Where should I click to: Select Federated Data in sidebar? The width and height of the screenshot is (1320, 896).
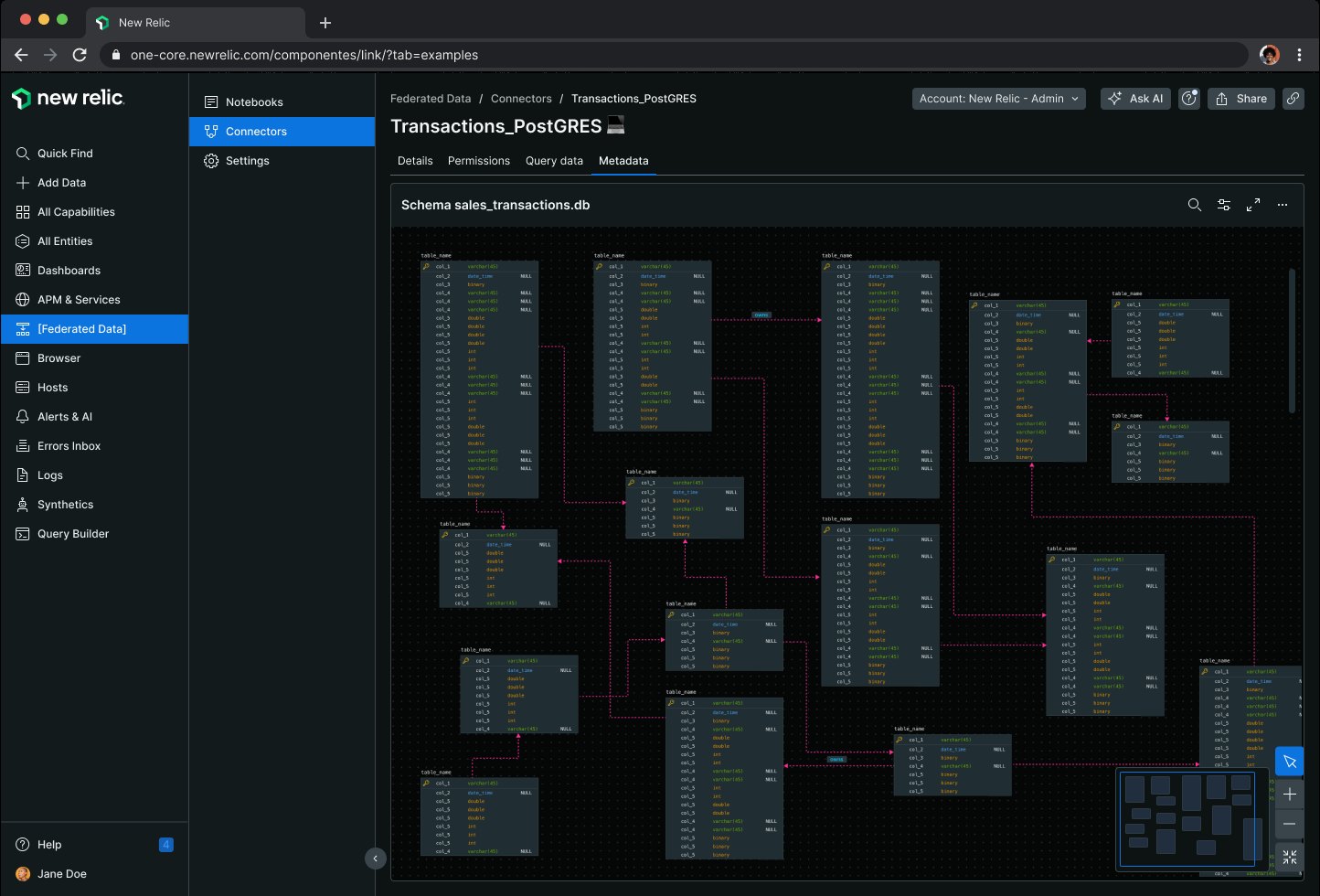pyautogui.click(x=94, y=329)
